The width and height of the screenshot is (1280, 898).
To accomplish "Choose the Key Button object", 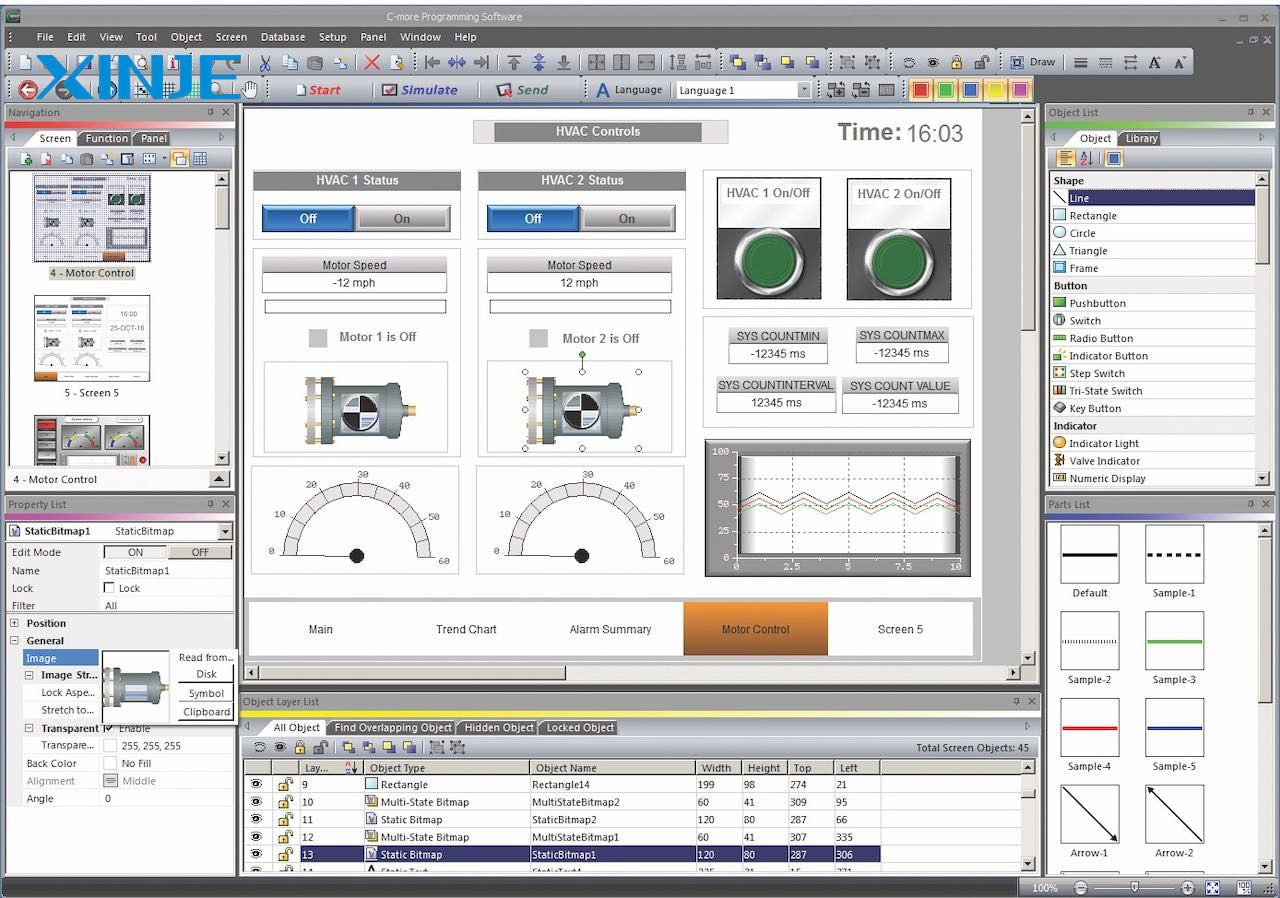I will coord(1153,408).
